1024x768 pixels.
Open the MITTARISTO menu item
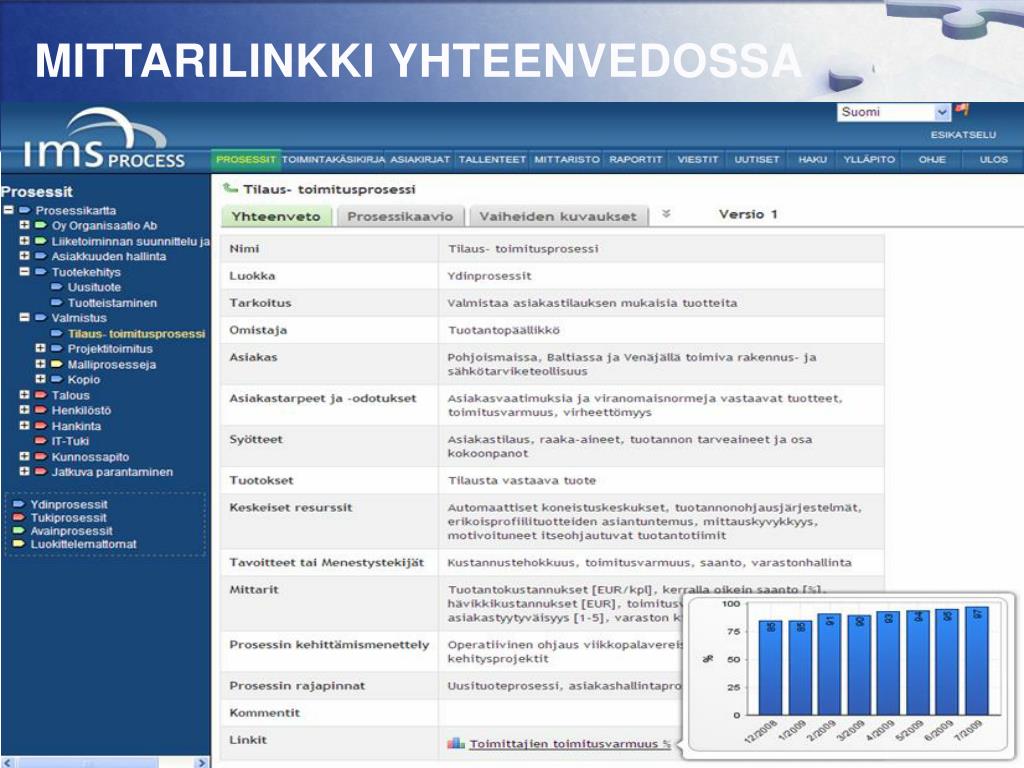pos(566,159)
